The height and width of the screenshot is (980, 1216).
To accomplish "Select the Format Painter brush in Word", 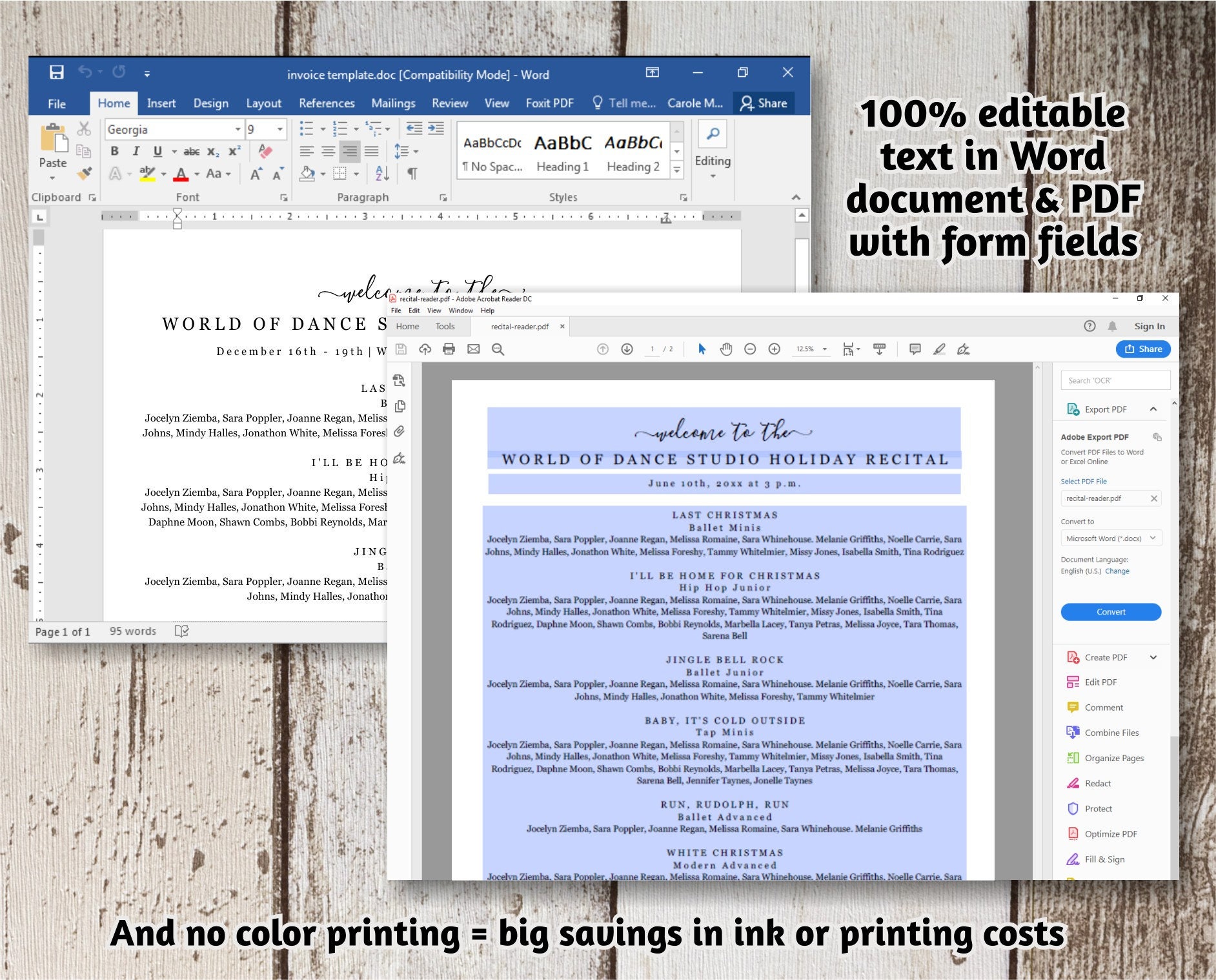I will pos(84,173).
